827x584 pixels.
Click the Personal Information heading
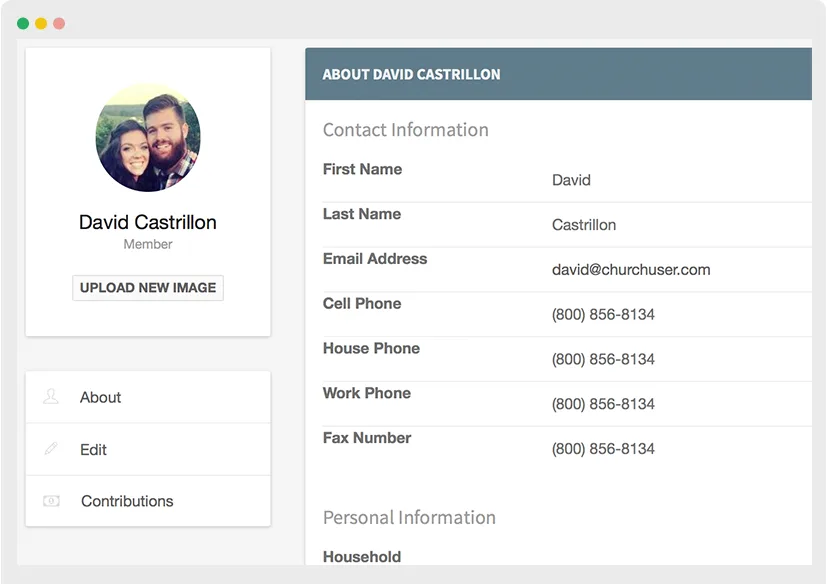pos(409,518)
